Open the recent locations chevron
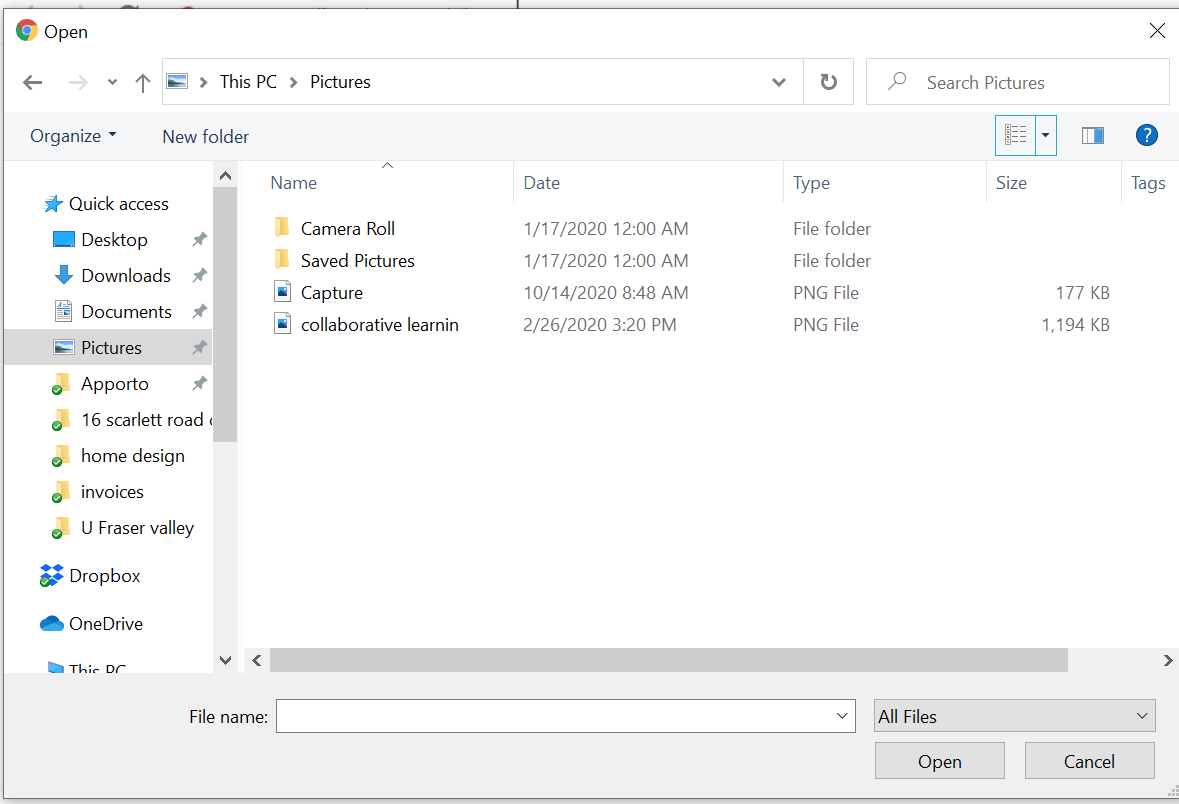Viewport: 1179px width, 804px height. pos(112,82)
